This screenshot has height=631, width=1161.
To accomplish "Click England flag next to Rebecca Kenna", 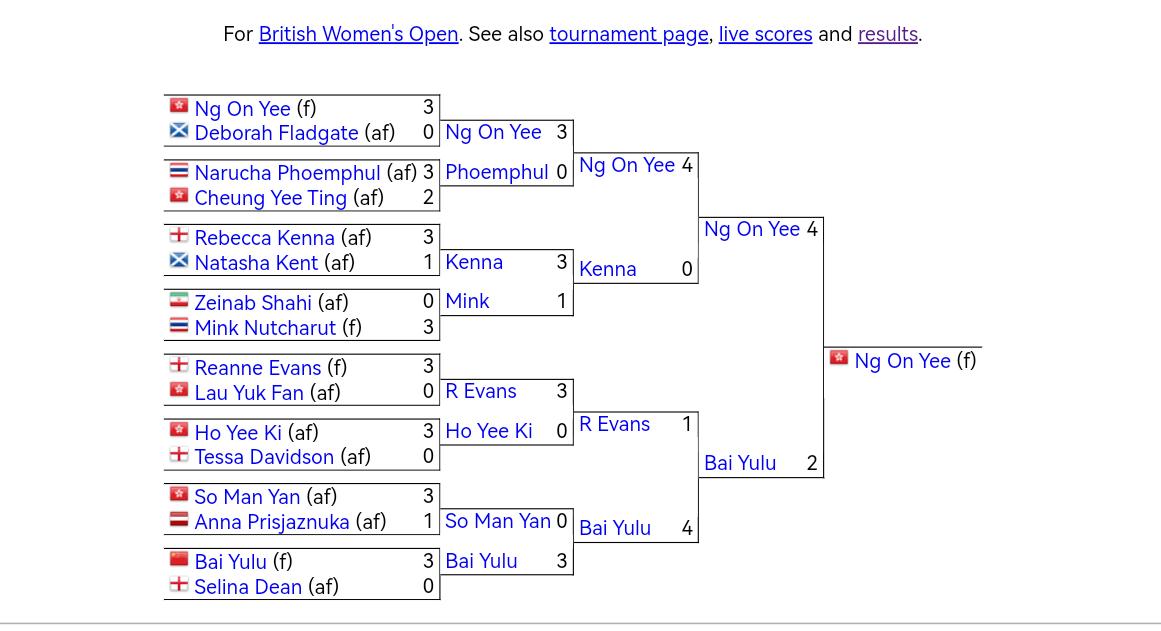I will pos(179,235).
